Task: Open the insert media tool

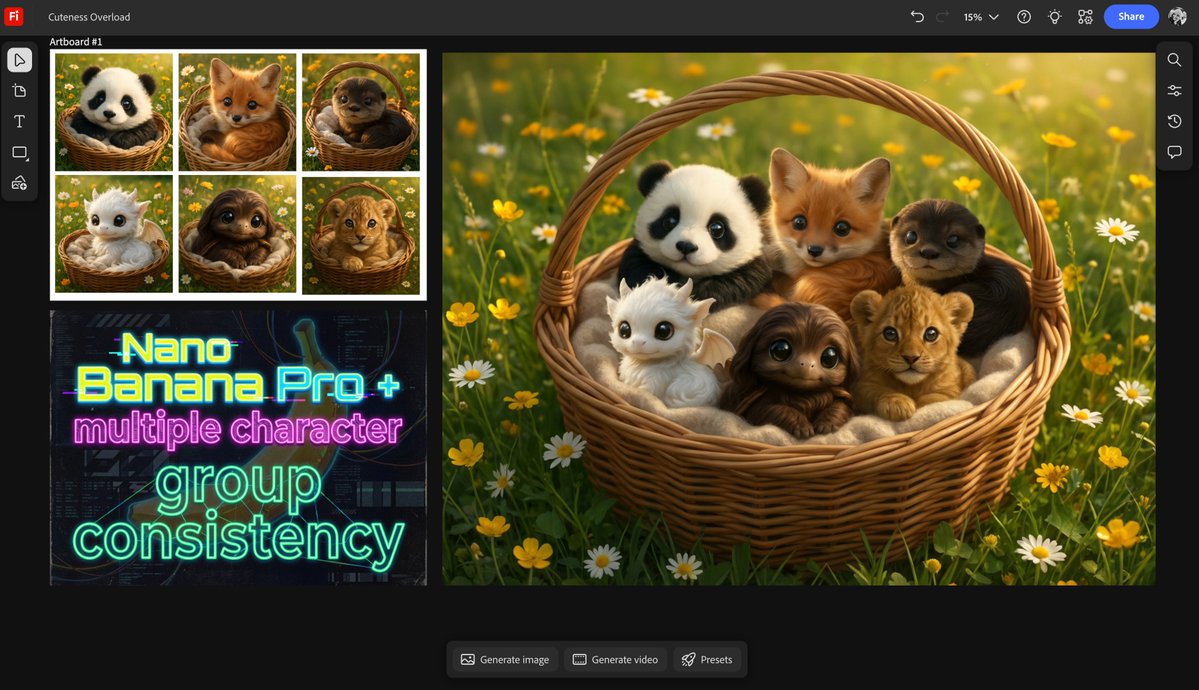Action: [19, 183]
